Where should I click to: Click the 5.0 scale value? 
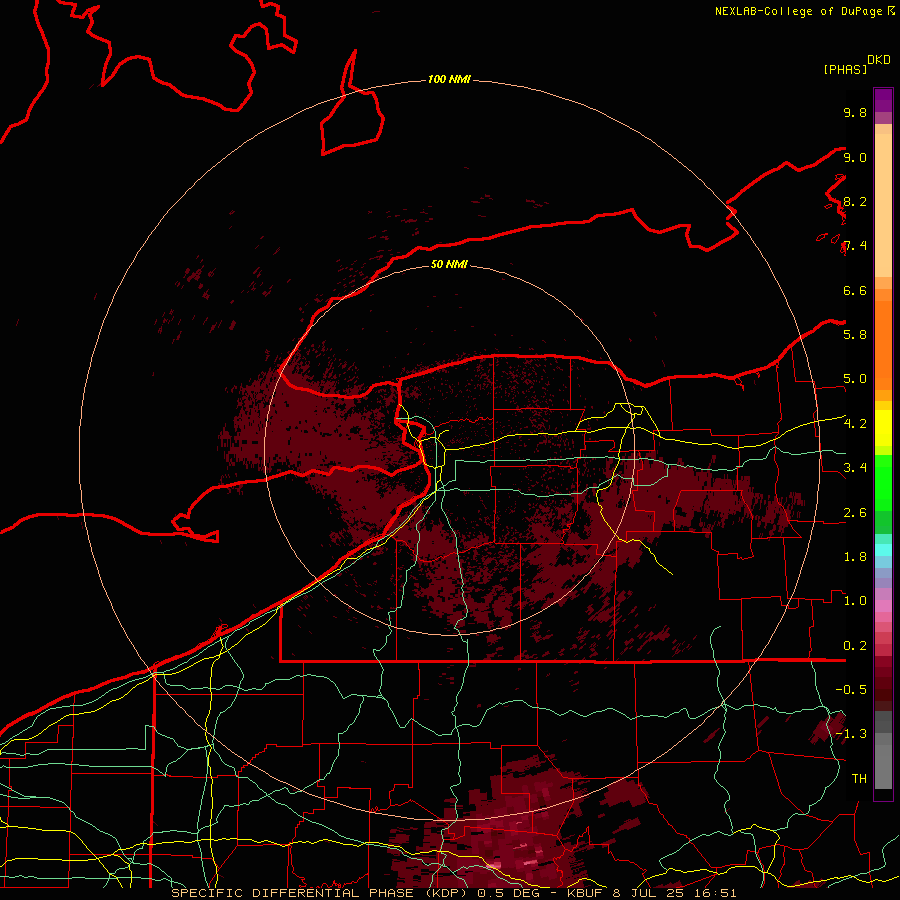point(855,379)
